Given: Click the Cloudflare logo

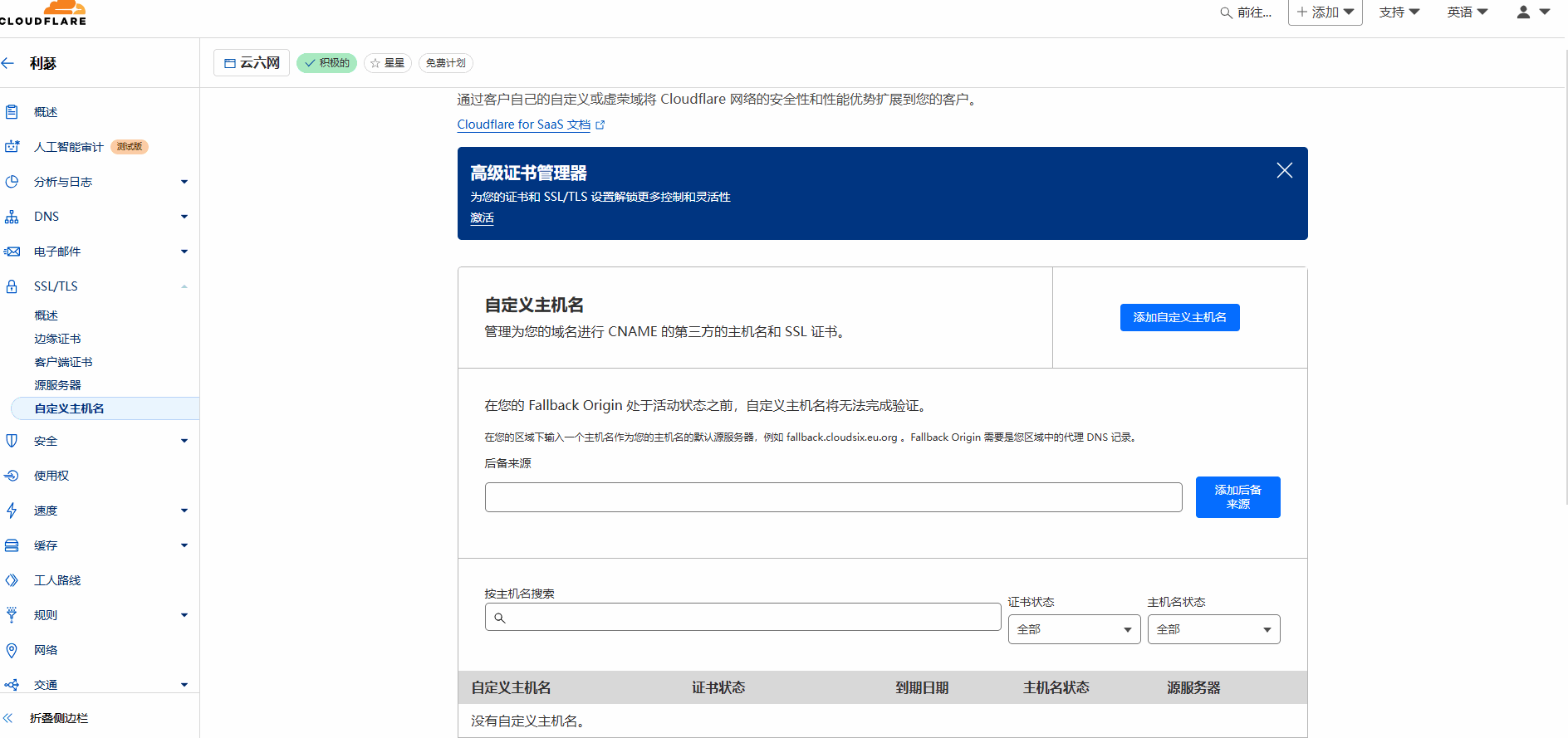Looking at the screenshot, I should 43,13.
